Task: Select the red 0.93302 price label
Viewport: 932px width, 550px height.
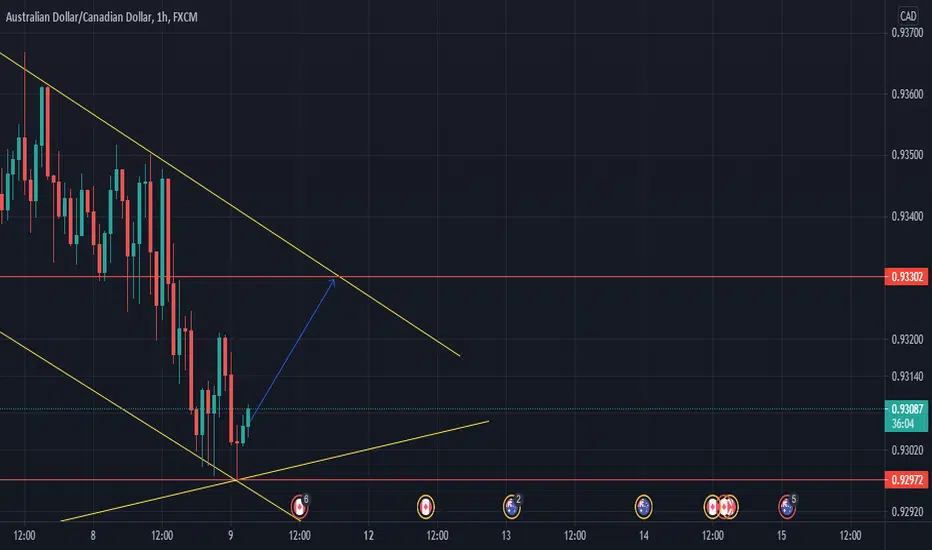Action: coord(906,276)
